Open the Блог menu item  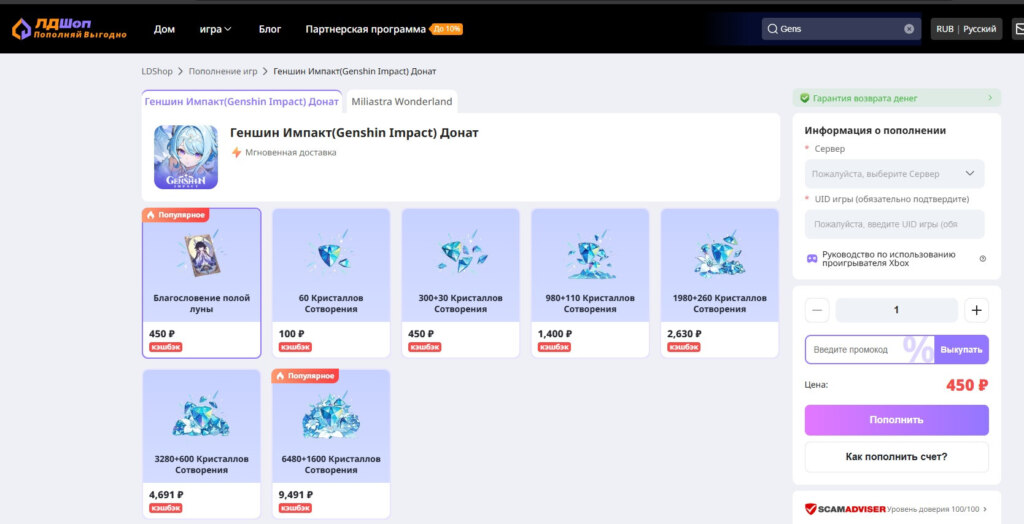point(270,29)
